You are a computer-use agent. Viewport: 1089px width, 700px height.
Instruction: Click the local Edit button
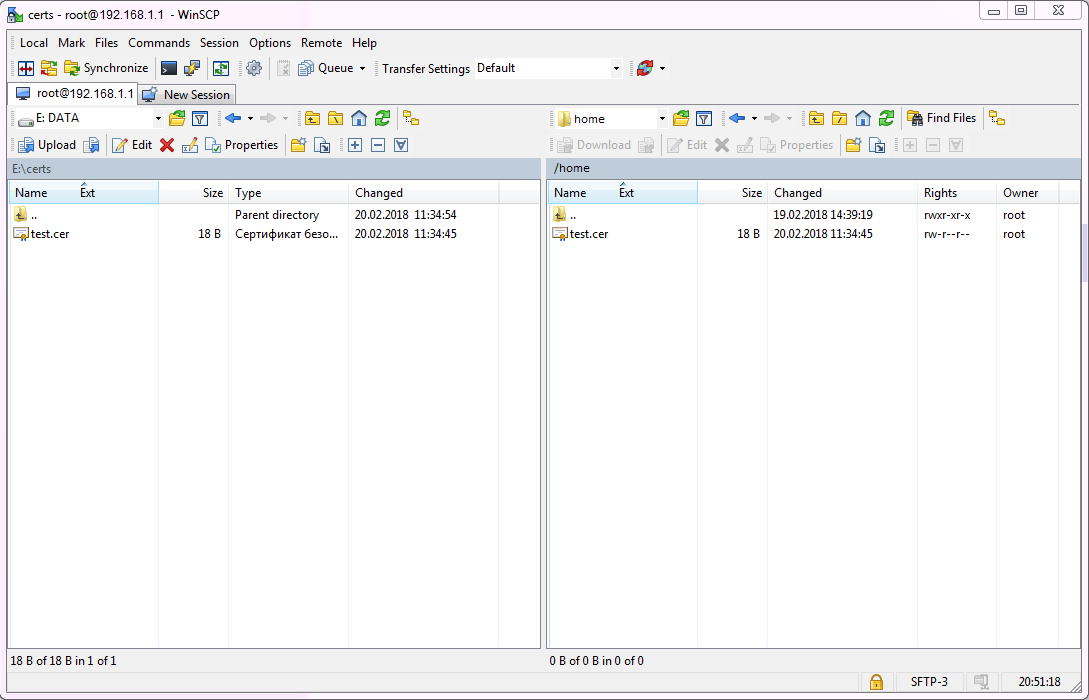tap(132, 145)
